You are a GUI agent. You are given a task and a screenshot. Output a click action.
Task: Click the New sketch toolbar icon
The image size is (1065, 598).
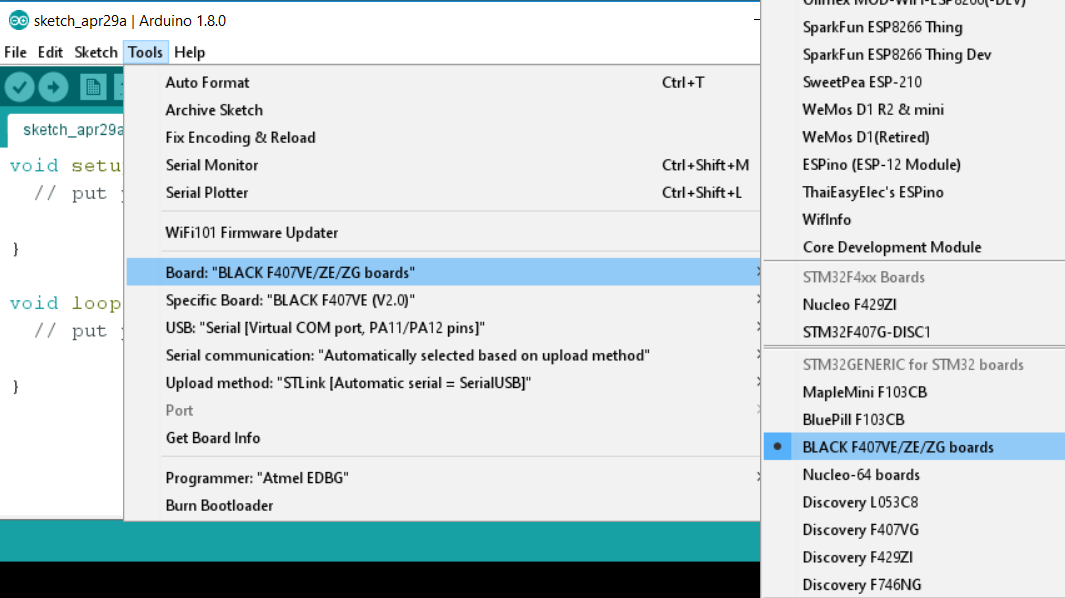[92, 87]
